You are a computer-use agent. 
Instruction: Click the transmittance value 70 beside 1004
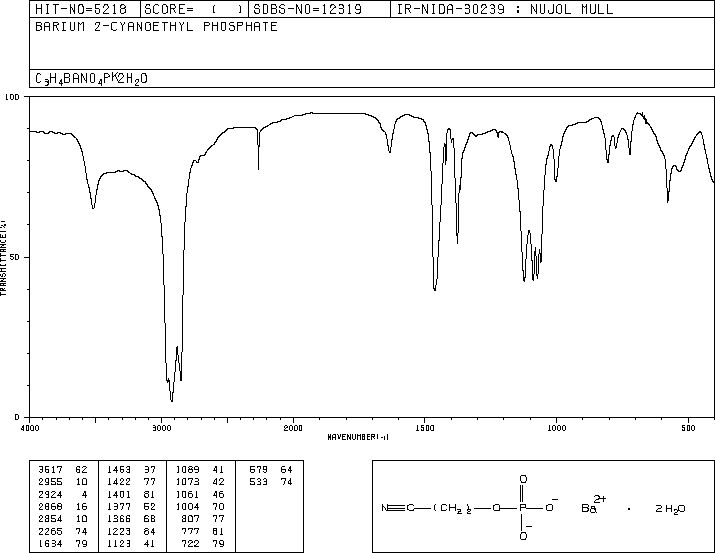[x=218, y=506]
